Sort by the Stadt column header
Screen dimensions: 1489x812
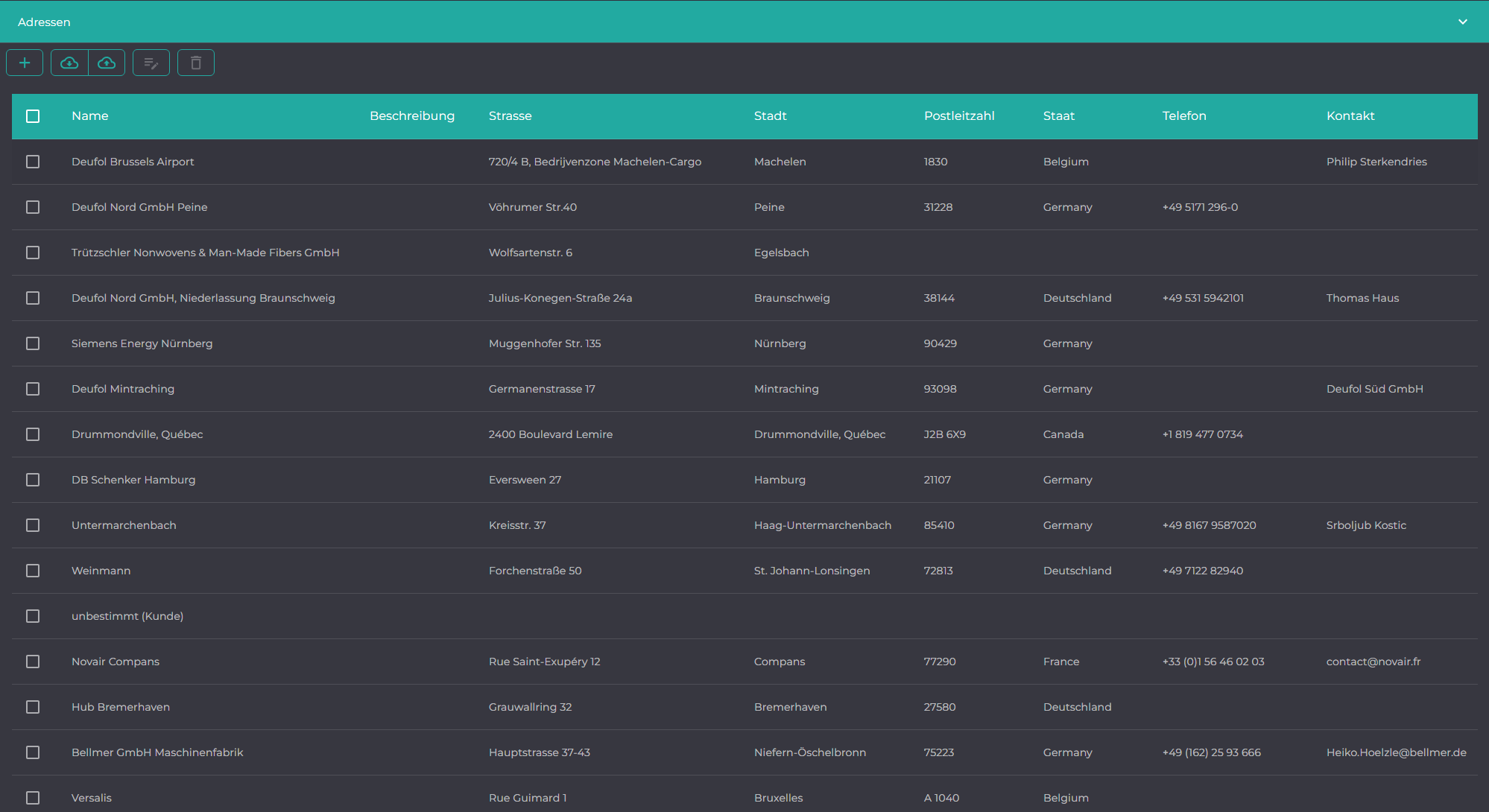[x=771, y=116]
